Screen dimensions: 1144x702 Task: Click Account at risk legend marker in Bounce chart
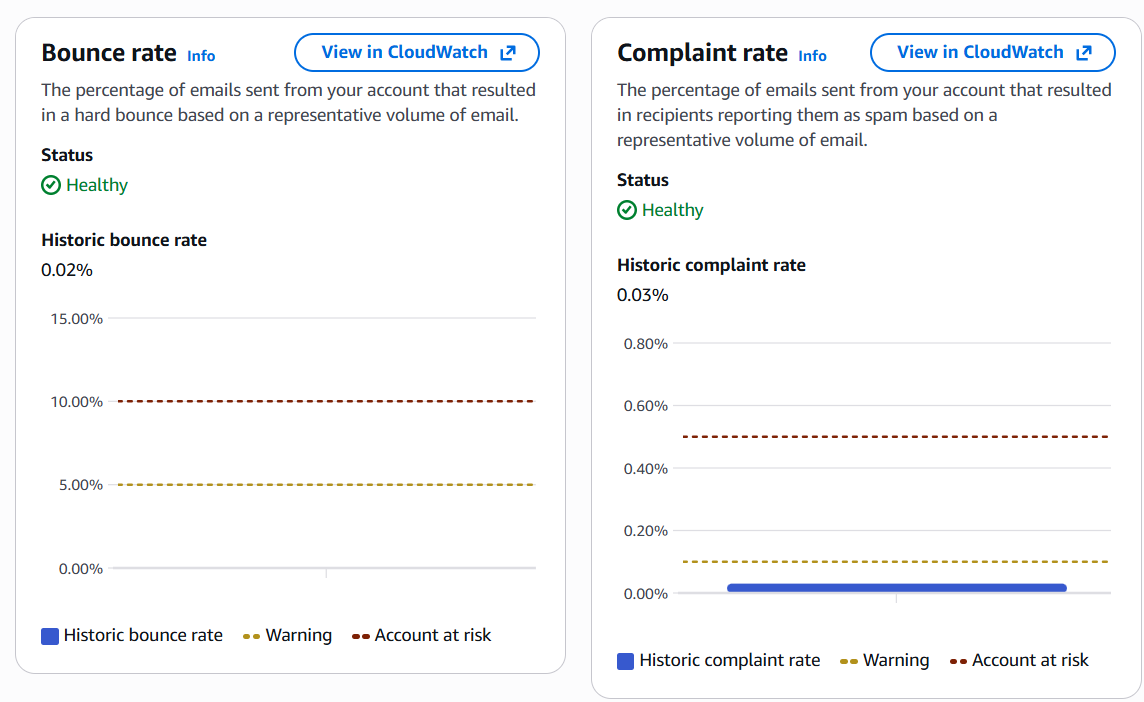coord(360,636)
